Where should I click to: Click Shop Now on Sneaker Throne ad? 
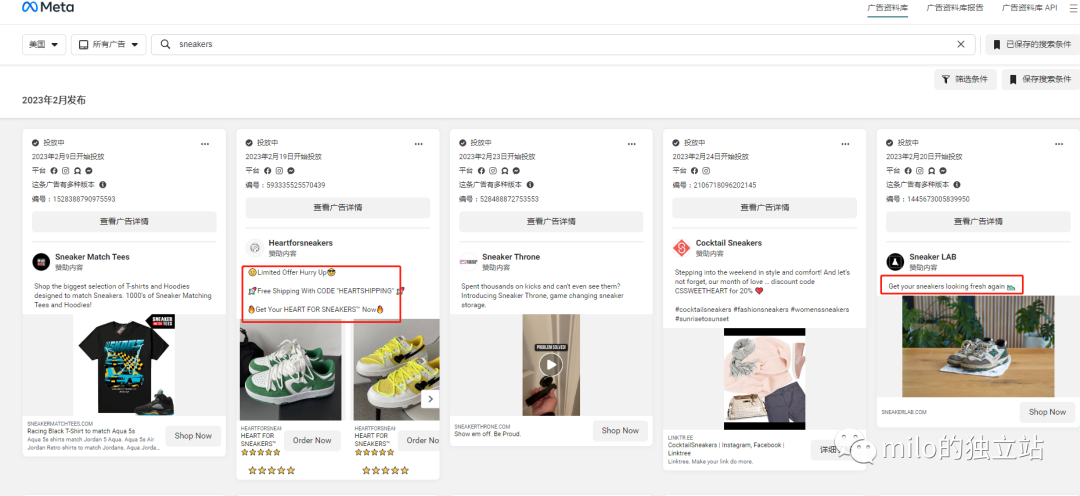(x=620, y=431)
